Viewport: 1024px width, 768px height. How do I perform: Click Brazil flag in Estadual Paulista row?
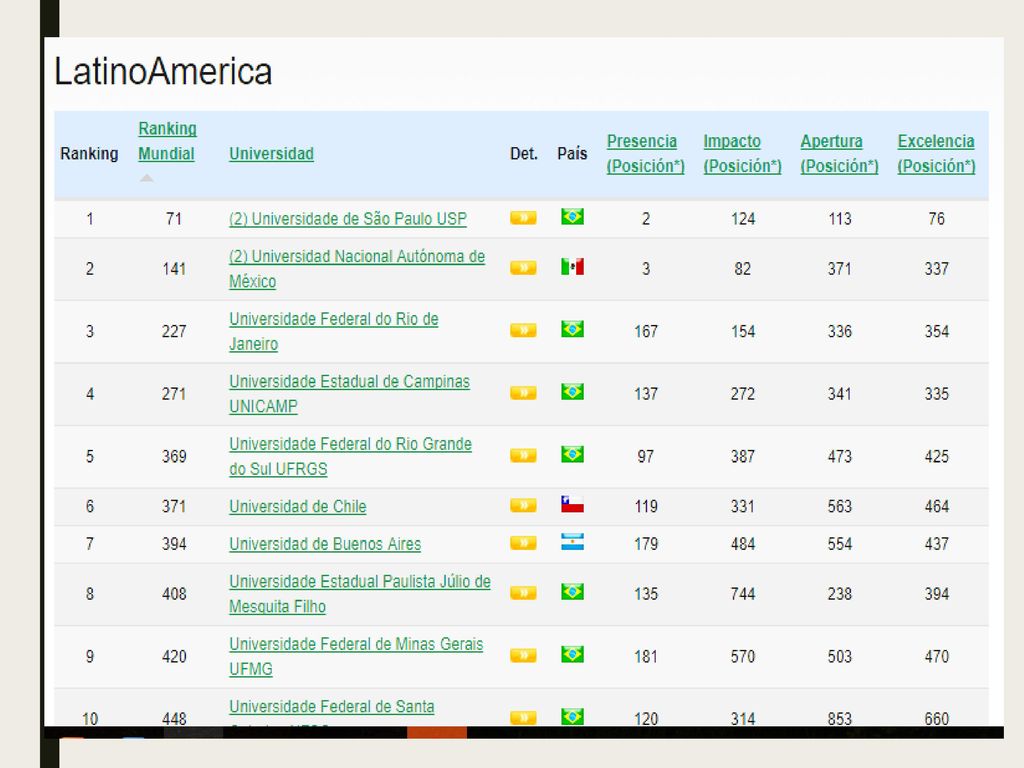(x=572, y=592)
